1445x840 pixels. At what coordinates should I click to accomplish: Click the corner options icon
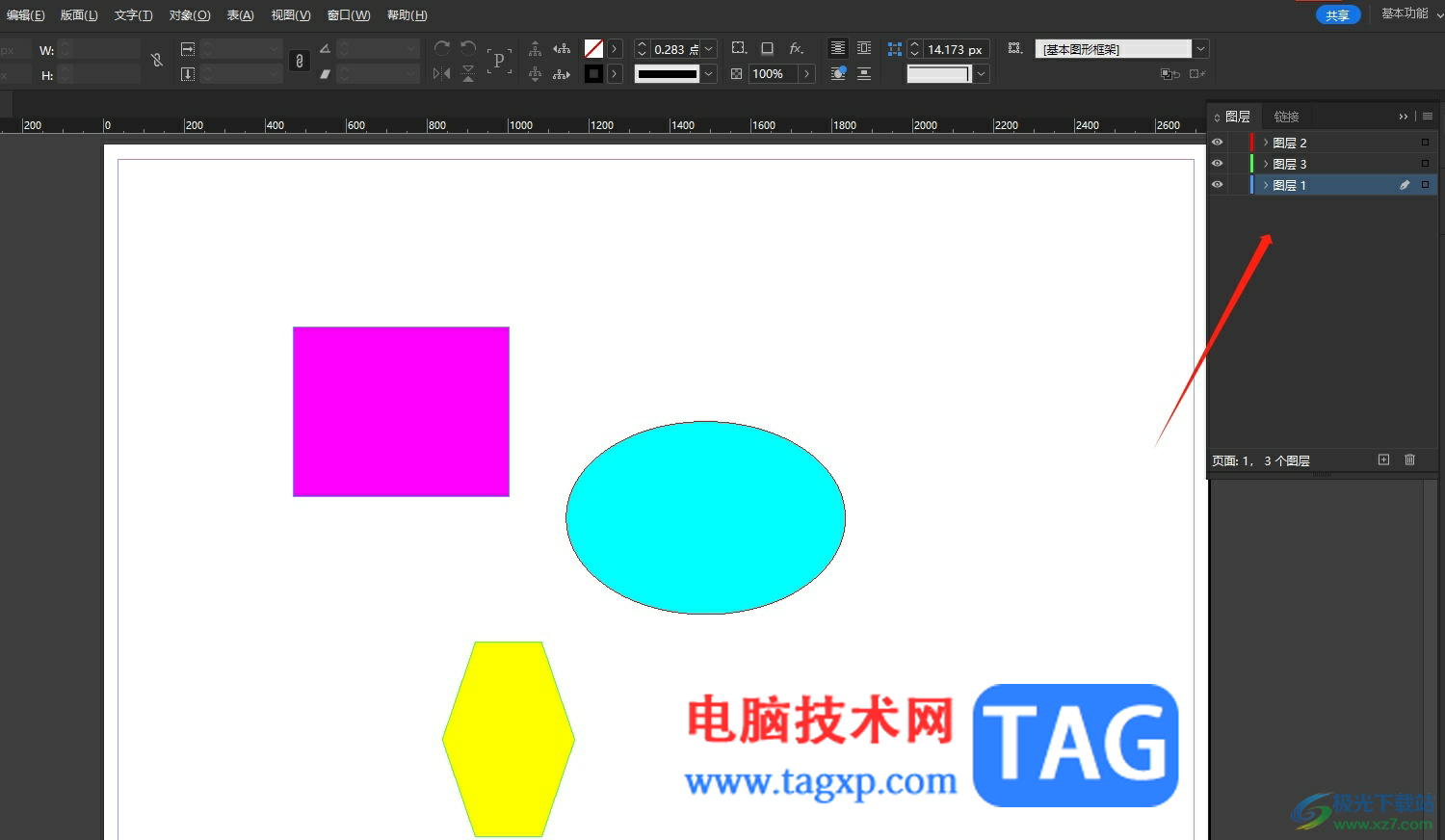739,48
